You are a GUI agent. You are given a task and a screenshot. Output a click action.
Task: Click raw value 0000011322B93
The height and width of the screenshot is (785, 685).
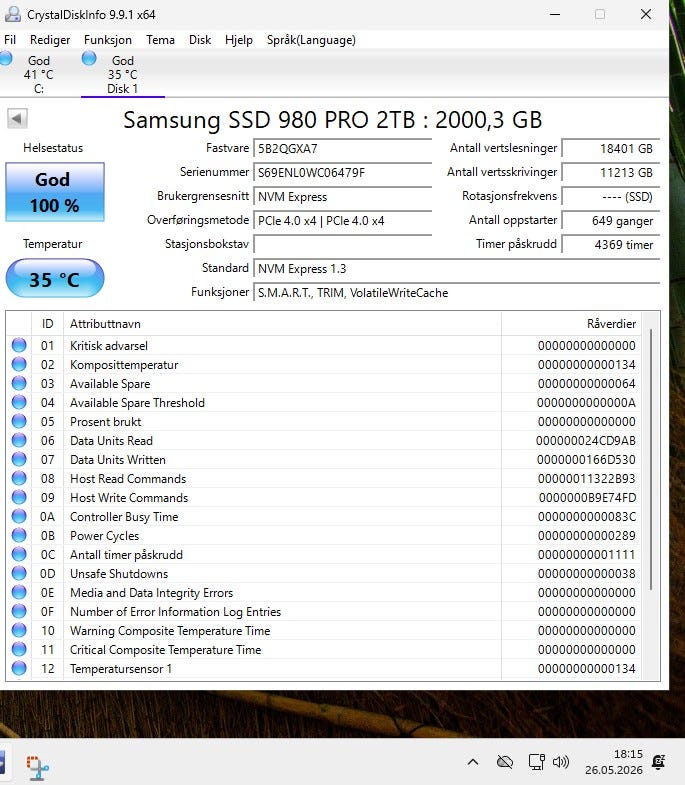click(x=587, y=479)
